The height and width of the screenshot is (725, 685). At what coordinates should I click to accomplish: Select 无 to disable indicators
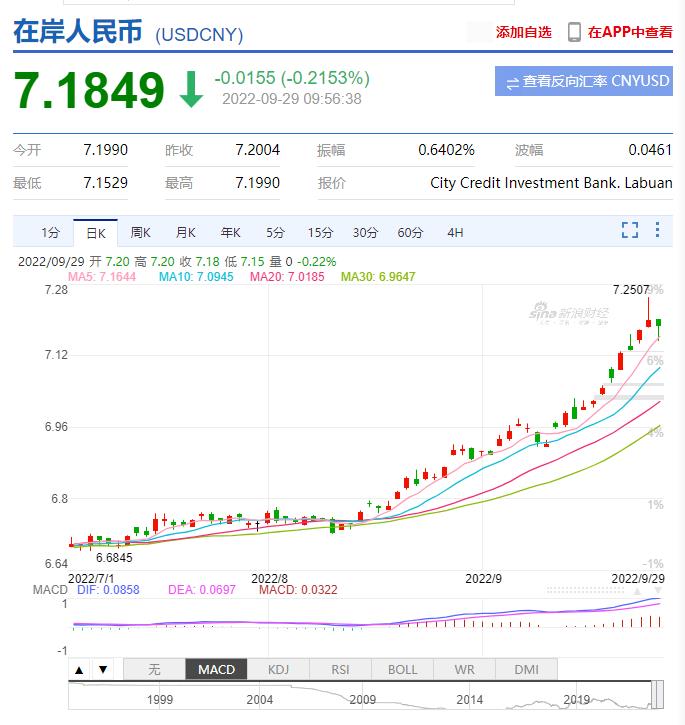[x=153, y=669]
